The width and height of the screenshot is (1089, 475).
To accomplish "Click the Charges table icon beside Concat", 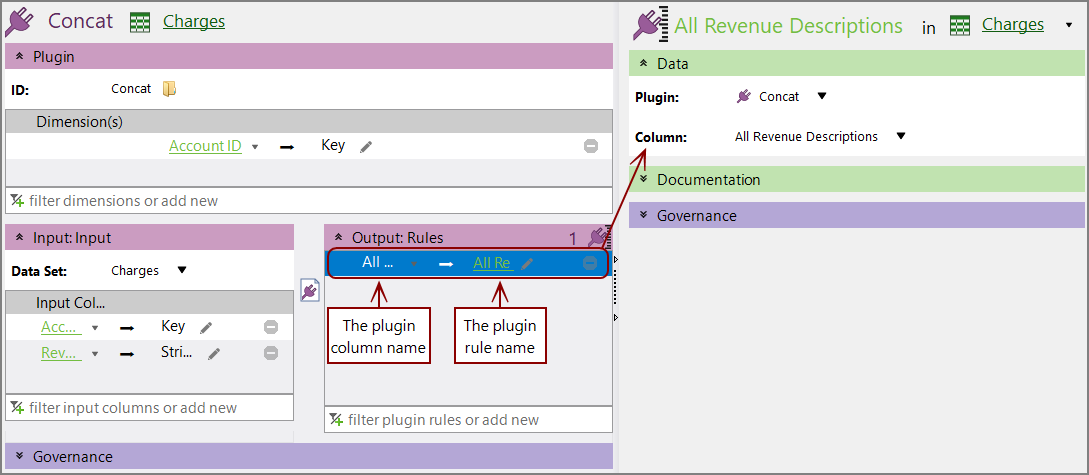I will [x=140, y=22].
